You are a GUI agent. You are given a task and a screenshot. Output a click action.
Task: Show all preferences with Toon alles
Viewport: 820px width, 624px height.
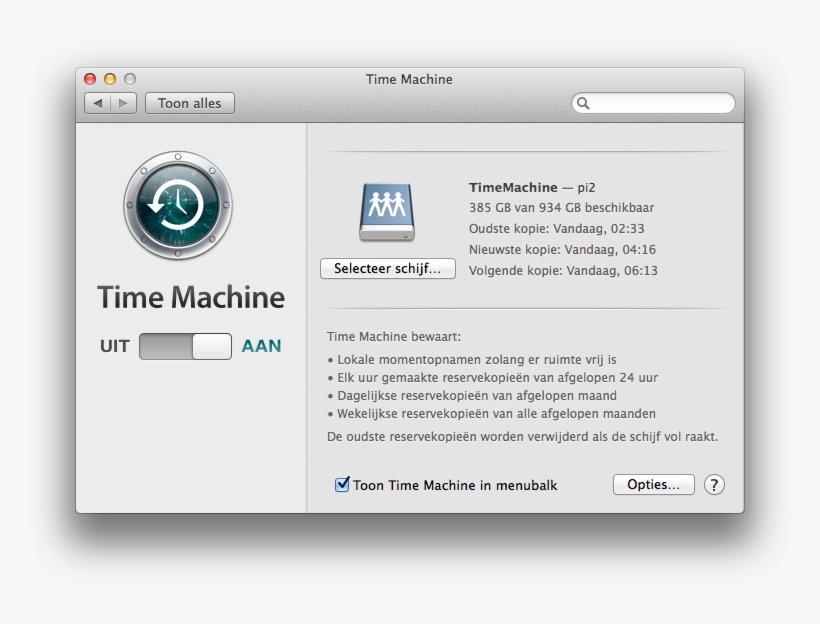(x=189, y=103)
